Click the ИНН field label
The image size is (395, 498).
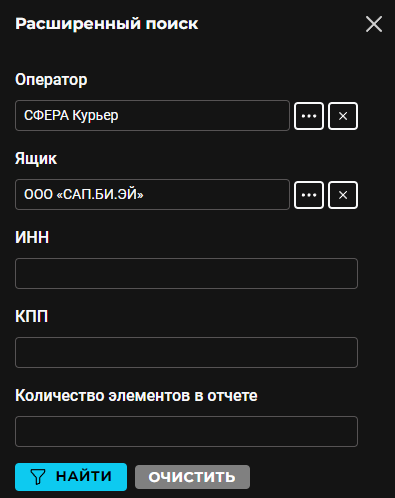pos(32,237)
